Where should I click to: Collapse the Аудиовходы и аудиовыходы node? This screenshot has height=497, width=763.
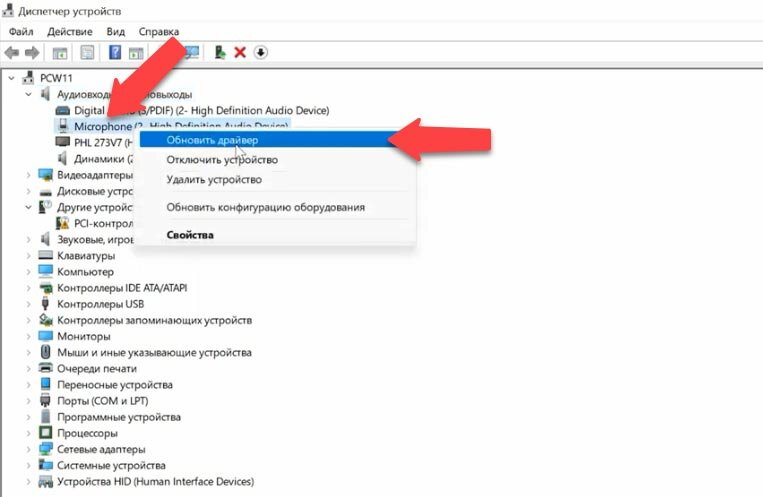pos(28,94)
